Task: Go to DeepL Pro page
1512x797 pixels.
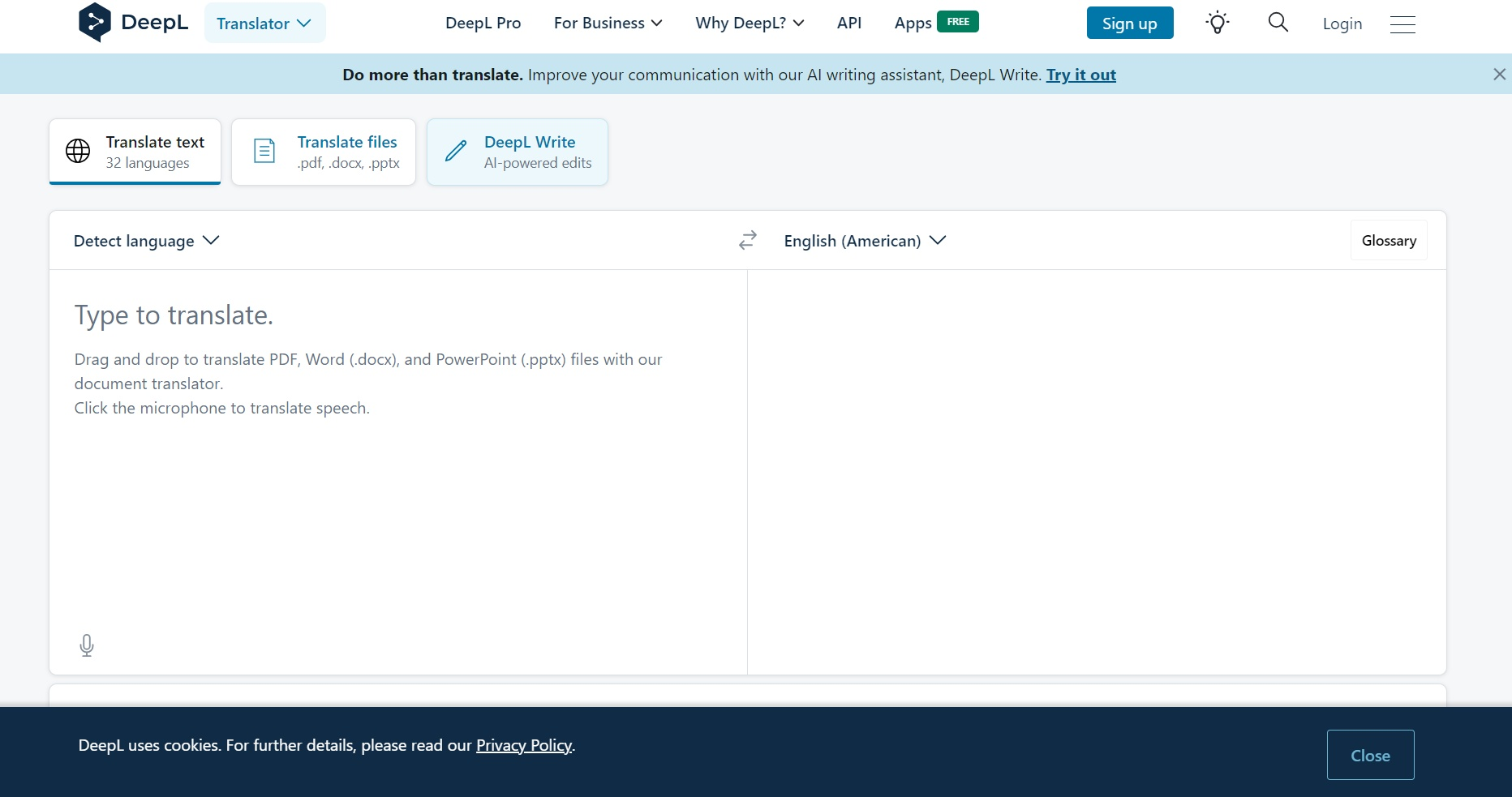Action: (x=483, y=23)
